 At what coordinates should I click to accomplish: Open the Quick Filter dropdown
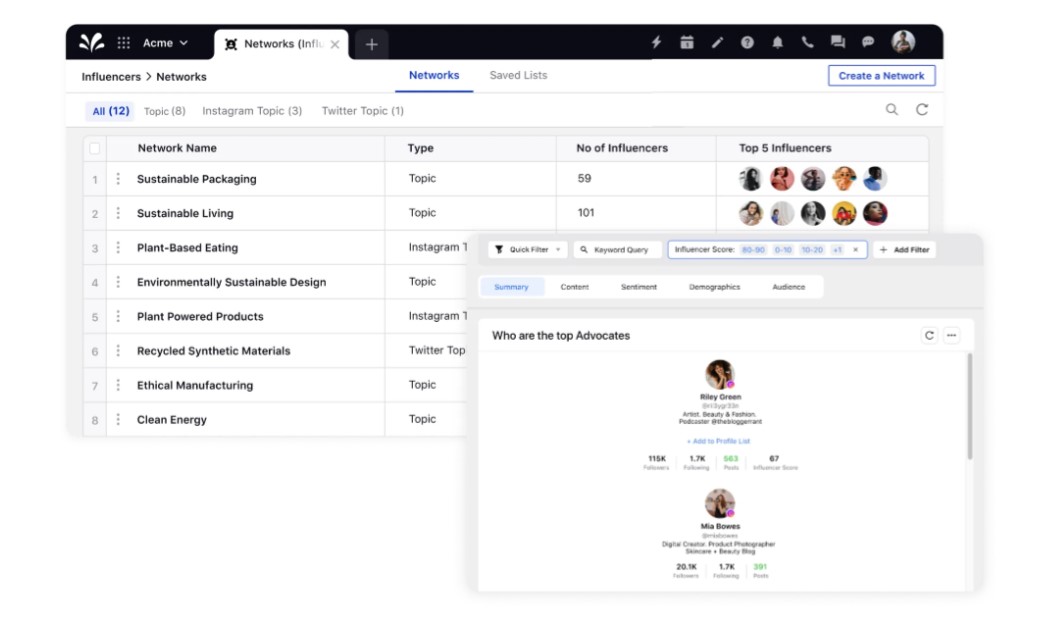pos(528,250)
